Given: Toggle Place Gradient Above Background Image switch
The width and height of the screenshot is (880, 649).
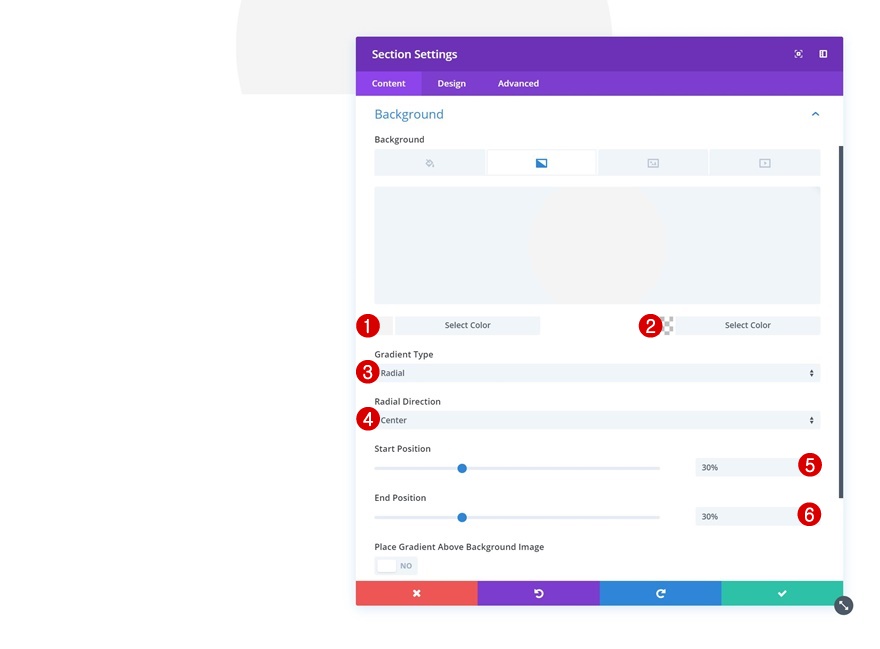Looking at the screenshot, I should point(396,565).
